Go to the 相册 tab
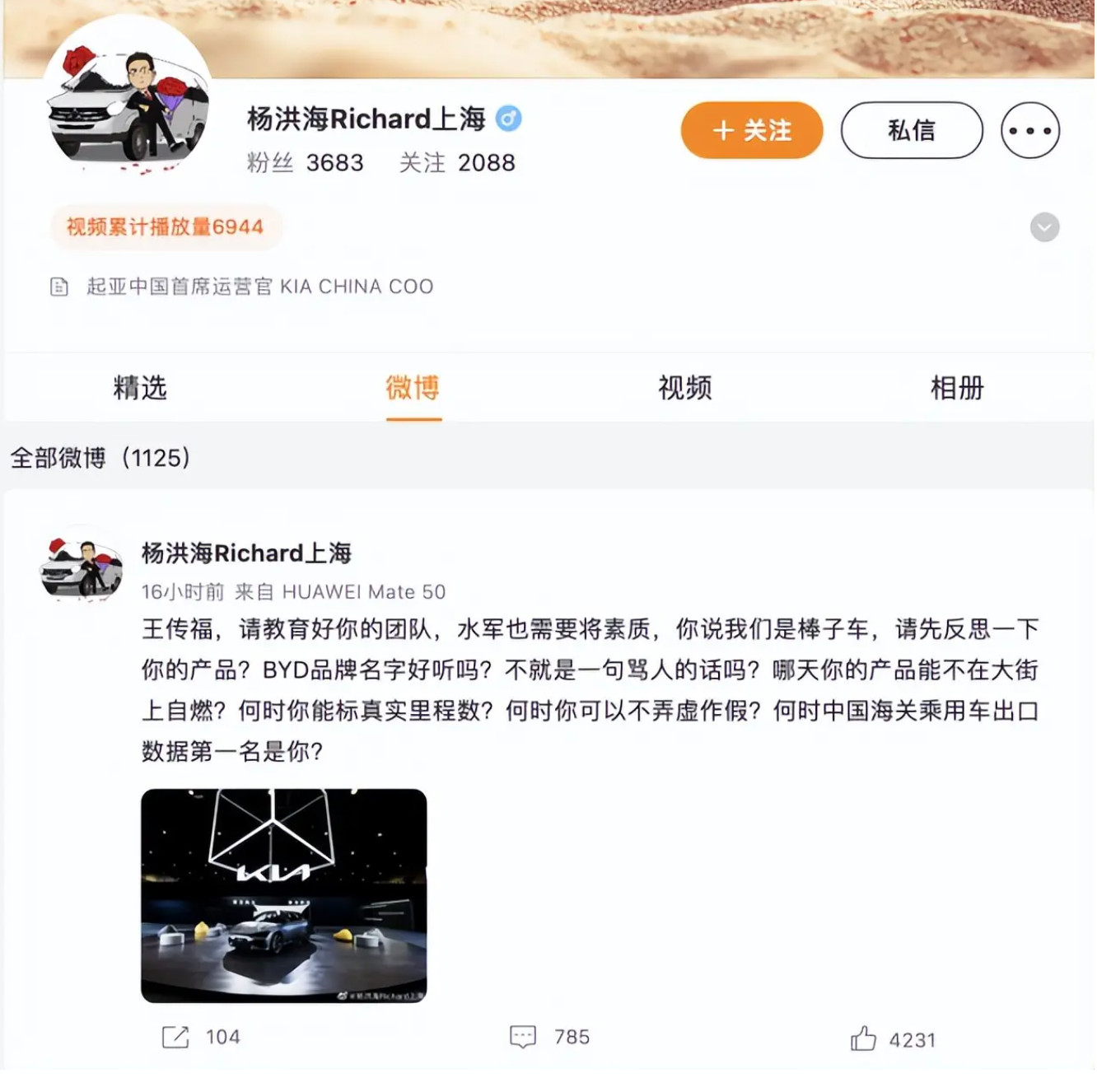This screenshot has height=1092, width=1097. point(957,387)
